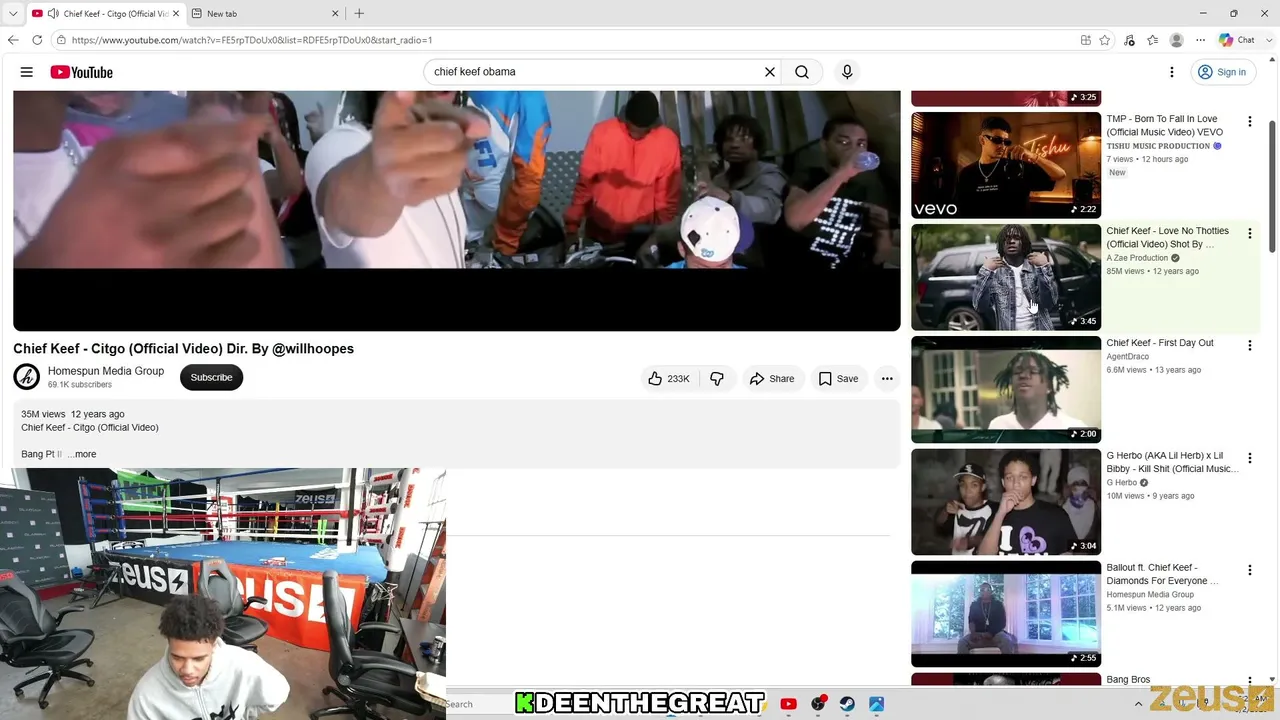Viewport: 1280px width, 720px height.
Task: Open a new tab with the plus
Action: tap(359, 13)
